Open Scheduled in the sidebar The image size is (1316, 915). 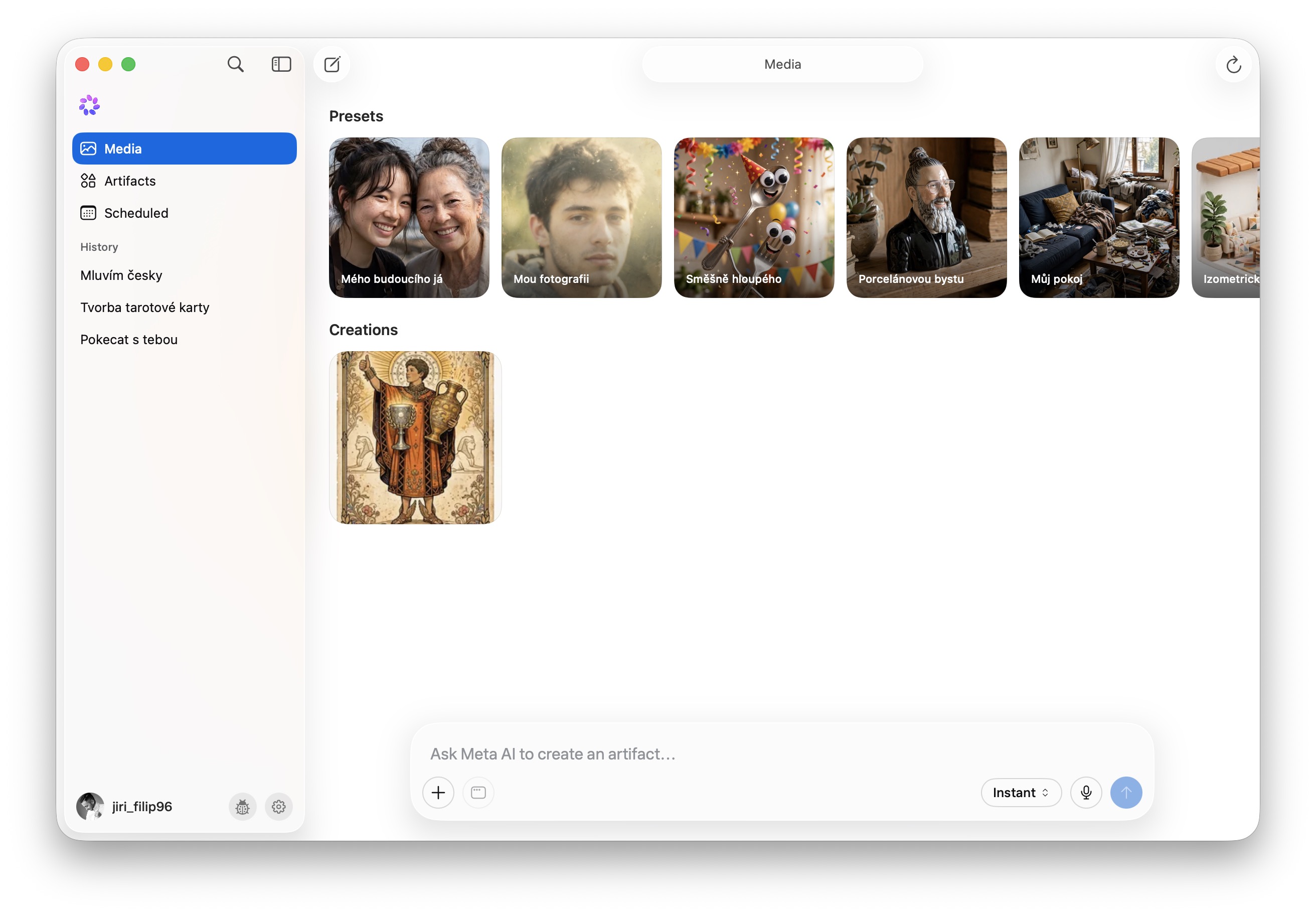185,213
